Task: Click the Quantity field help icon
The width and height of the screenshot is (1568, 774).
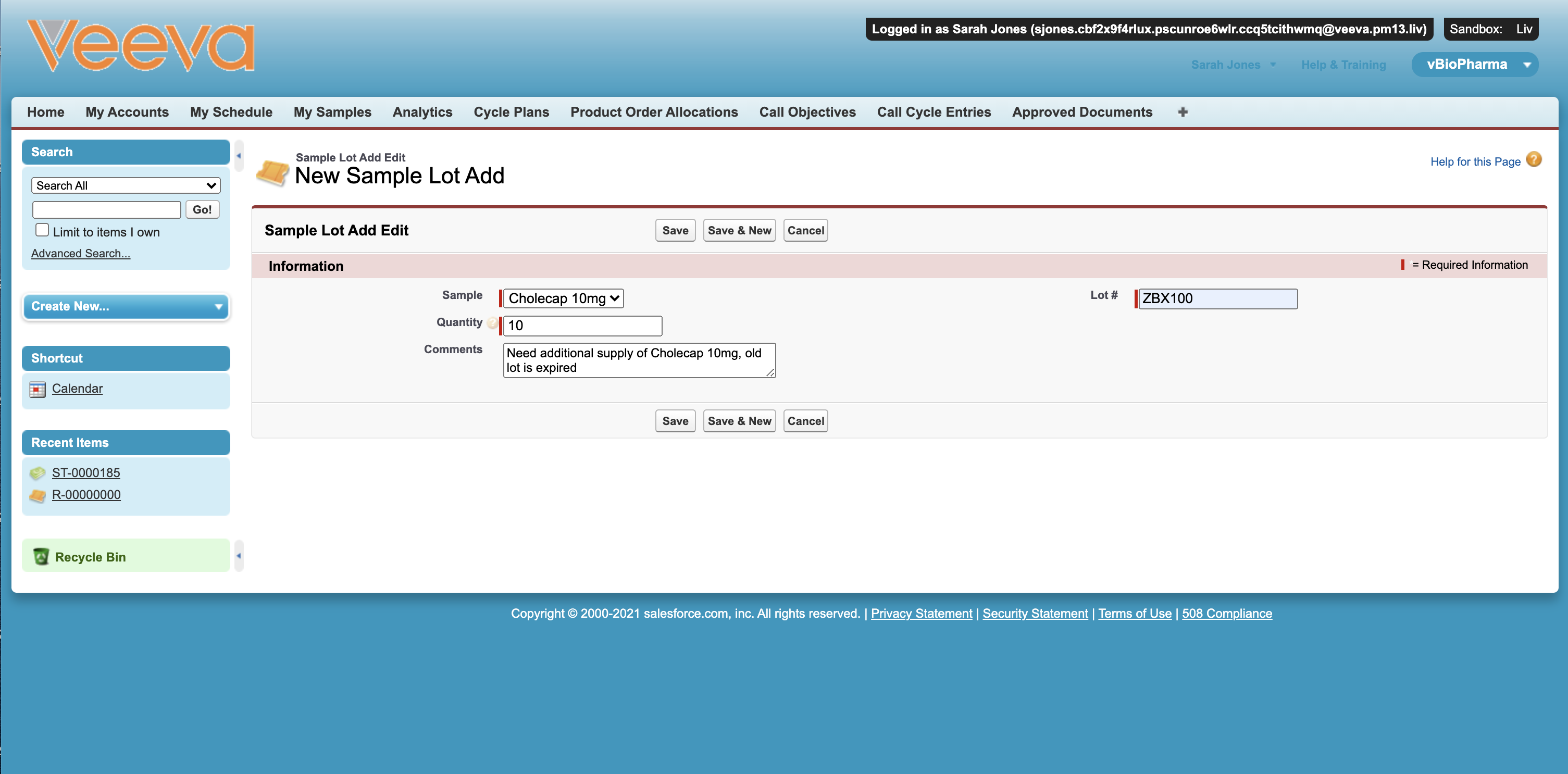Action: 492,323
